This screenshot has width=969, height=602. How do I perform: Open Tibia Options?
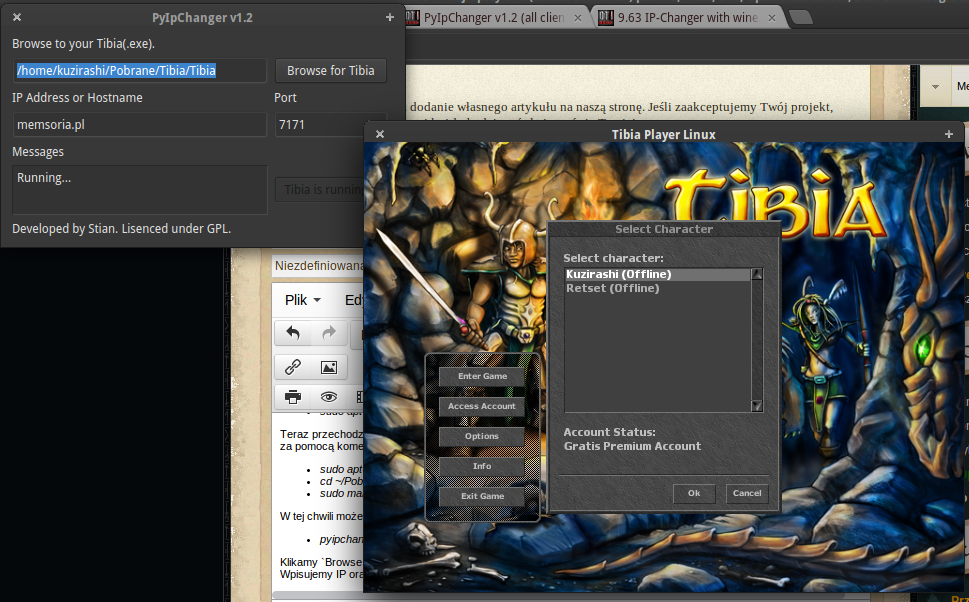482,436
